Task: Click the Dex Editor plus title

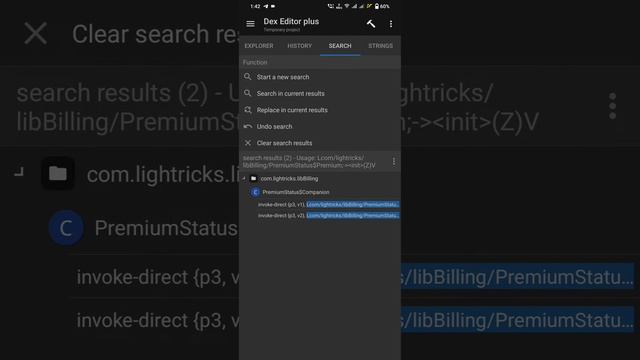Action: tap(291, 21)
